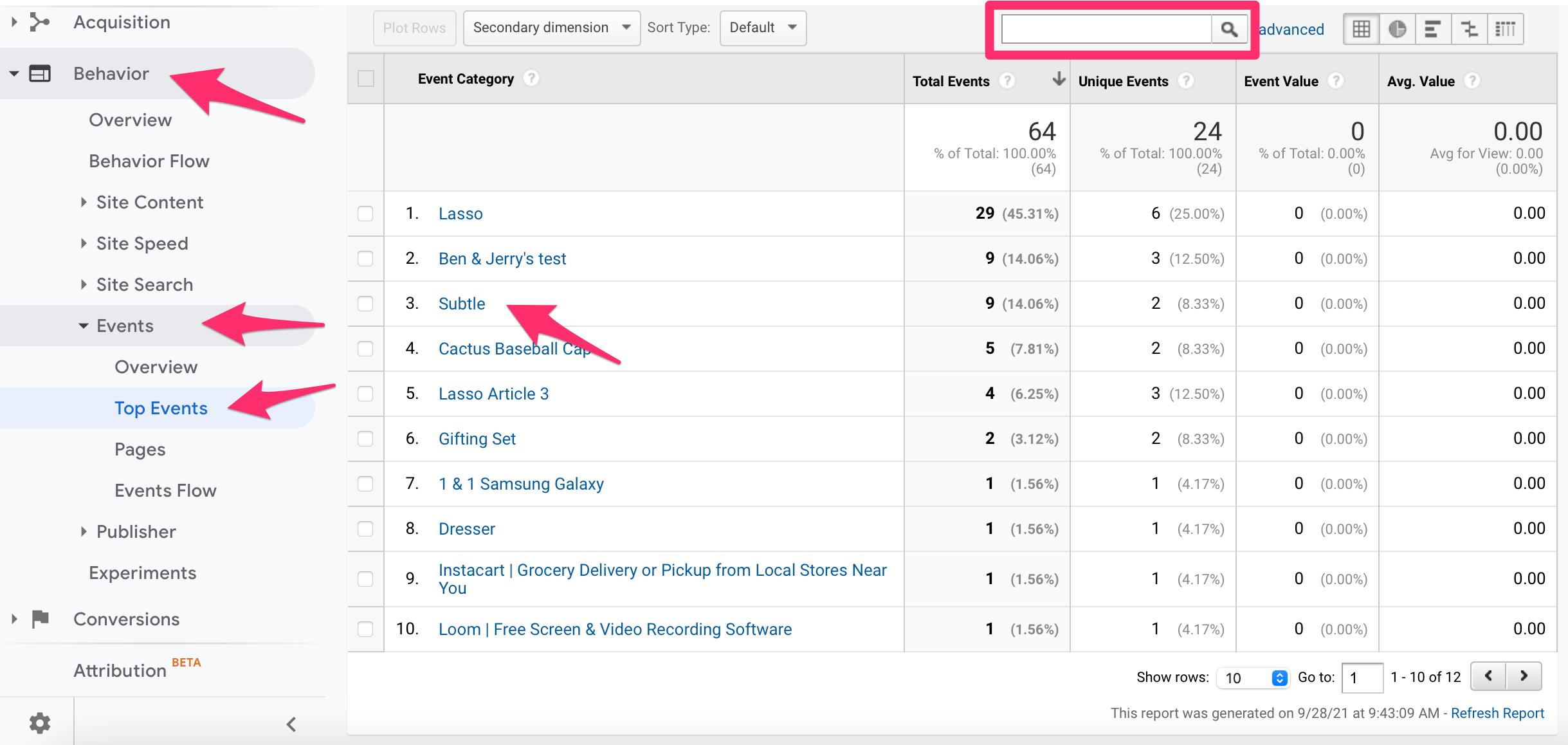This screenshot has height=745, width=1568.
Task: Expand Site Content submenu
Action: [84, 202]
